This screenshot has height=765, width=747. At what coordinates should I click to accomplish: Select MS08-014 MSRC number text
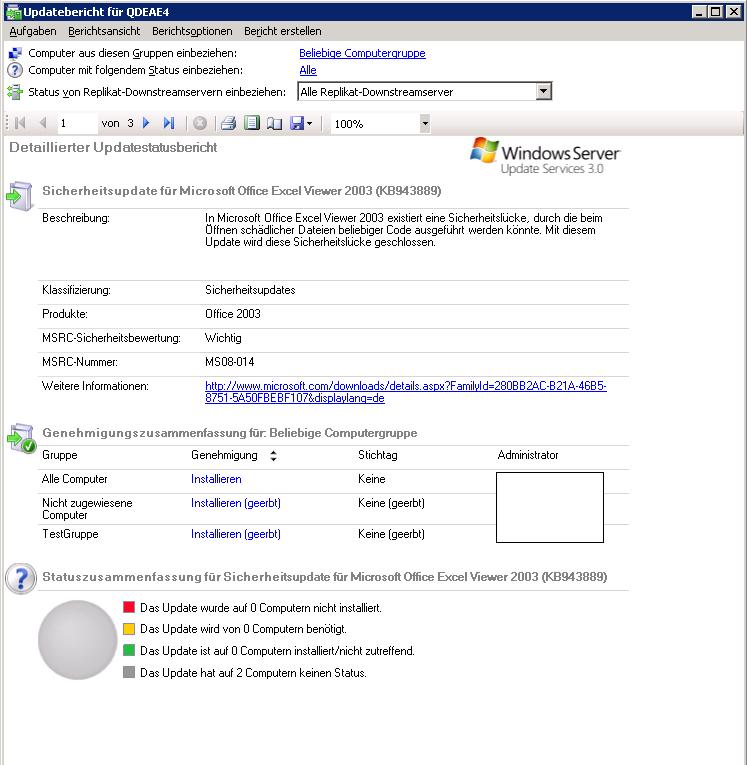click(x=229, y=362)
